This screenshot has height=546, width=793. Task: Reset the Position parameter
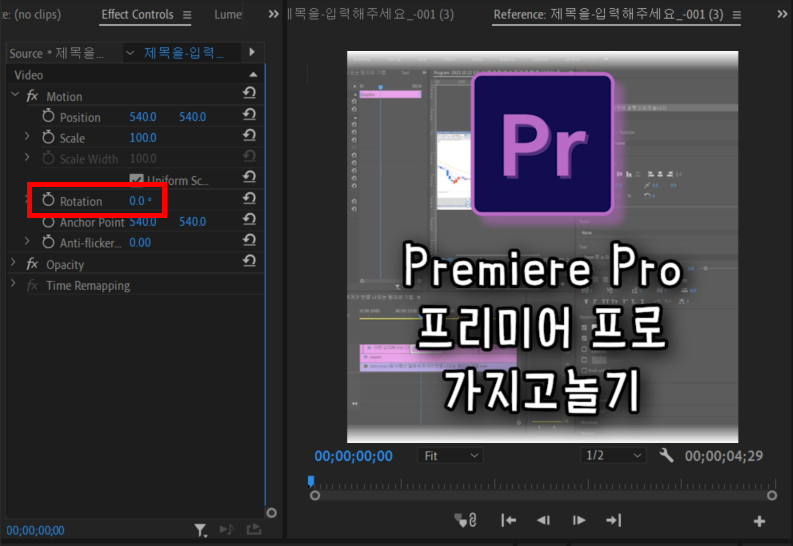[x=249, y=115]
